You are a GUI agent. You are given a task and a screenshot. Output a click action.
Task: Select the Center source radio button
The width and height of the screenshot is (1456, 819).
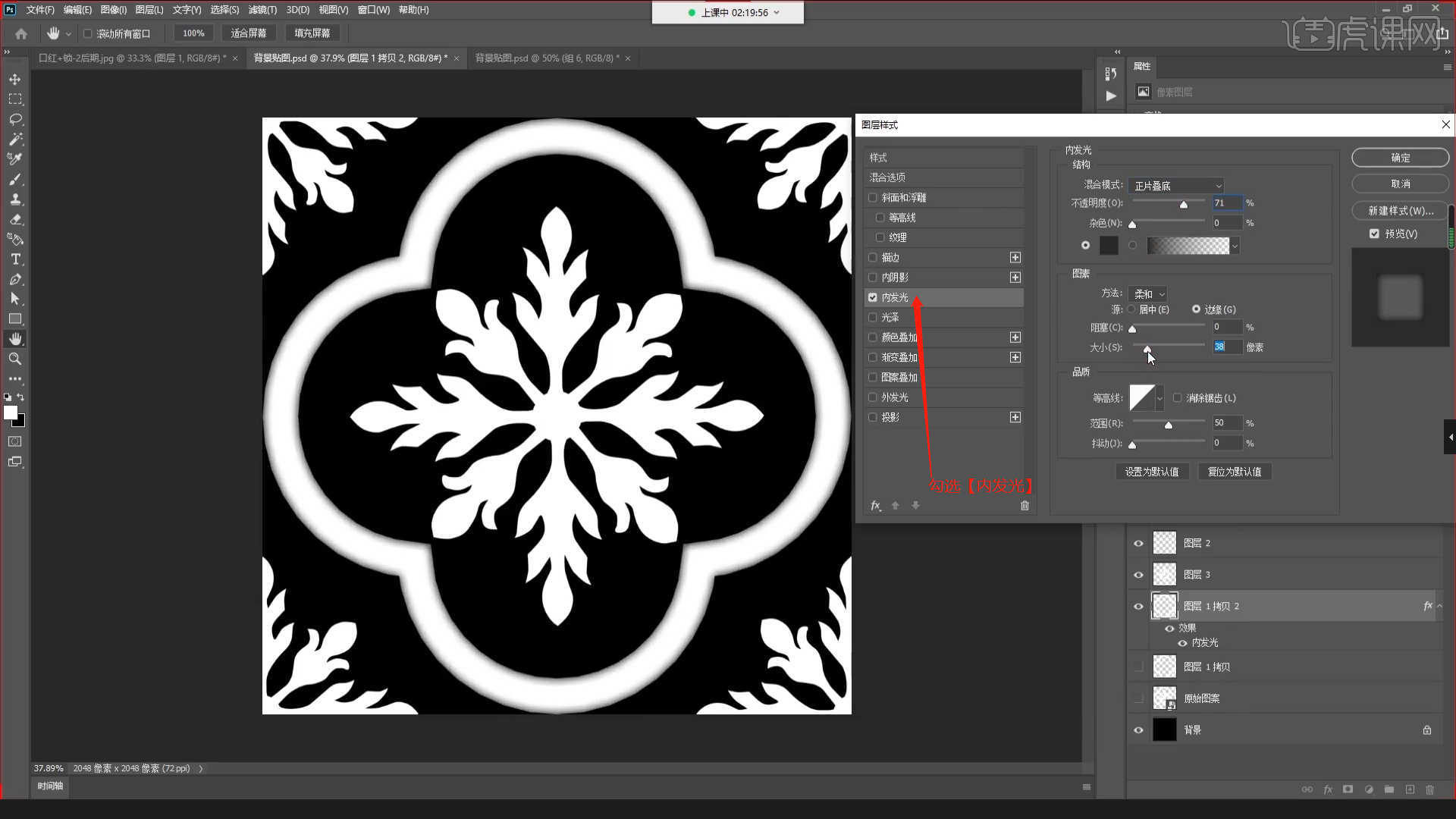pyautogui.click(x=1132, y=309)
